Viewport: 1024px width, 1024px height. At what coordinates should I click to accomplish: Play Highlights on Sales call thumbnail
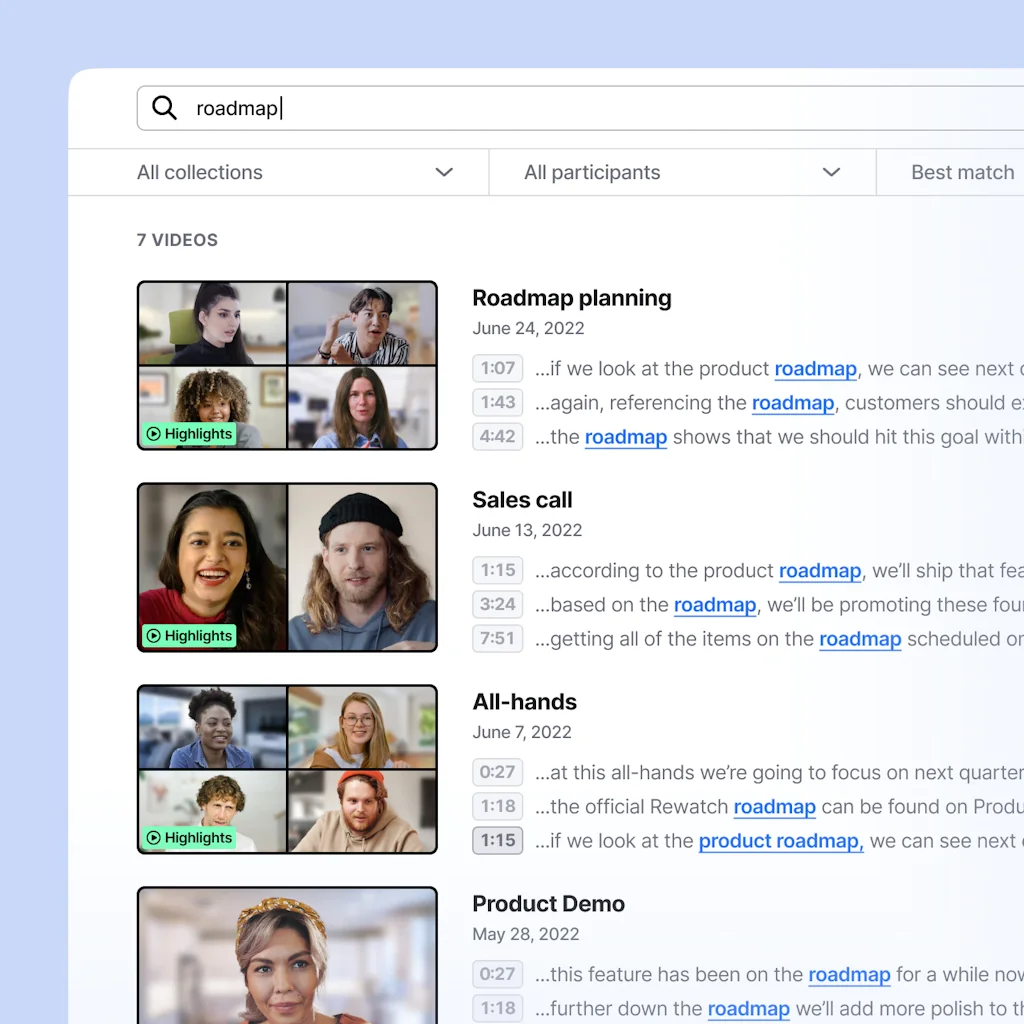tap(189, 636)
